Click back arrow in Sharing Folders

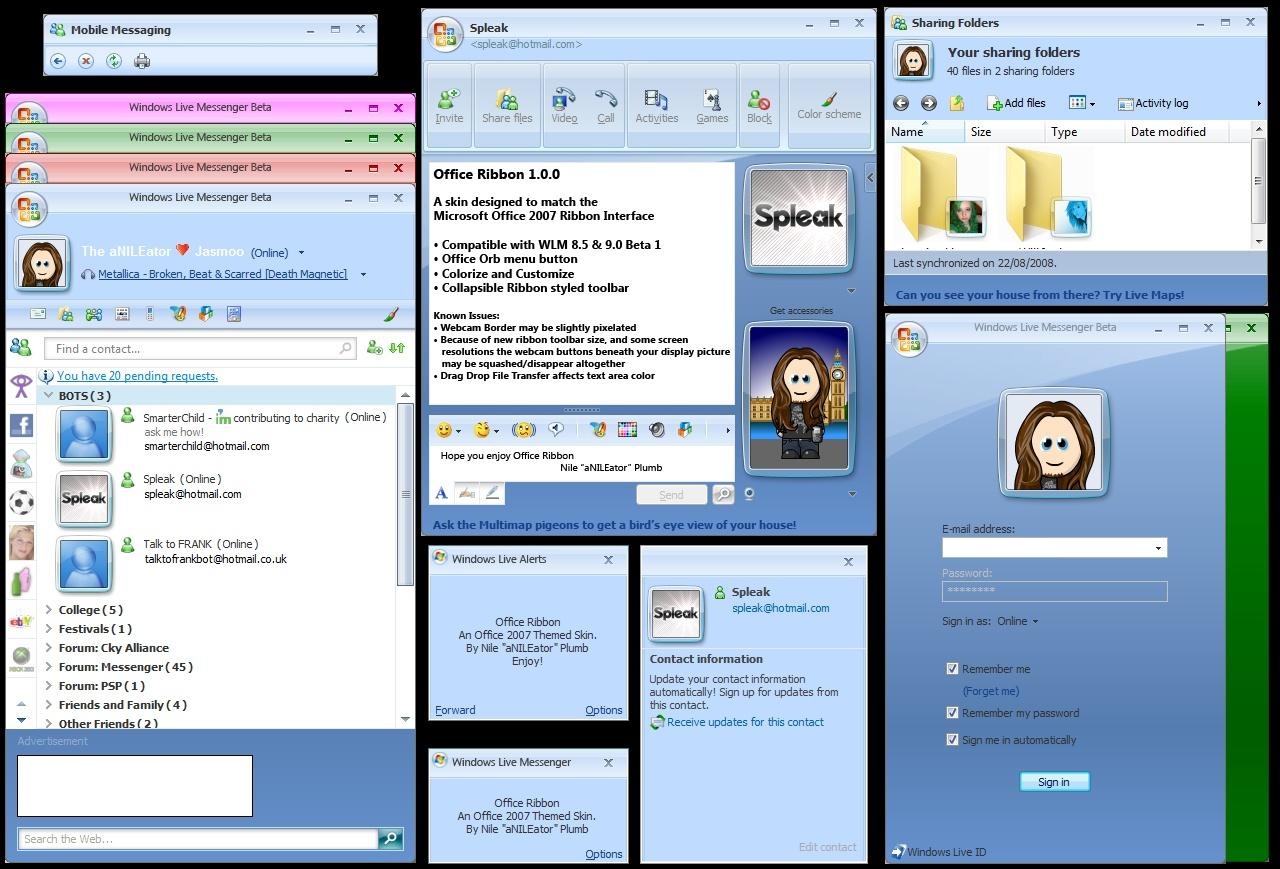(x=901, y=103)
